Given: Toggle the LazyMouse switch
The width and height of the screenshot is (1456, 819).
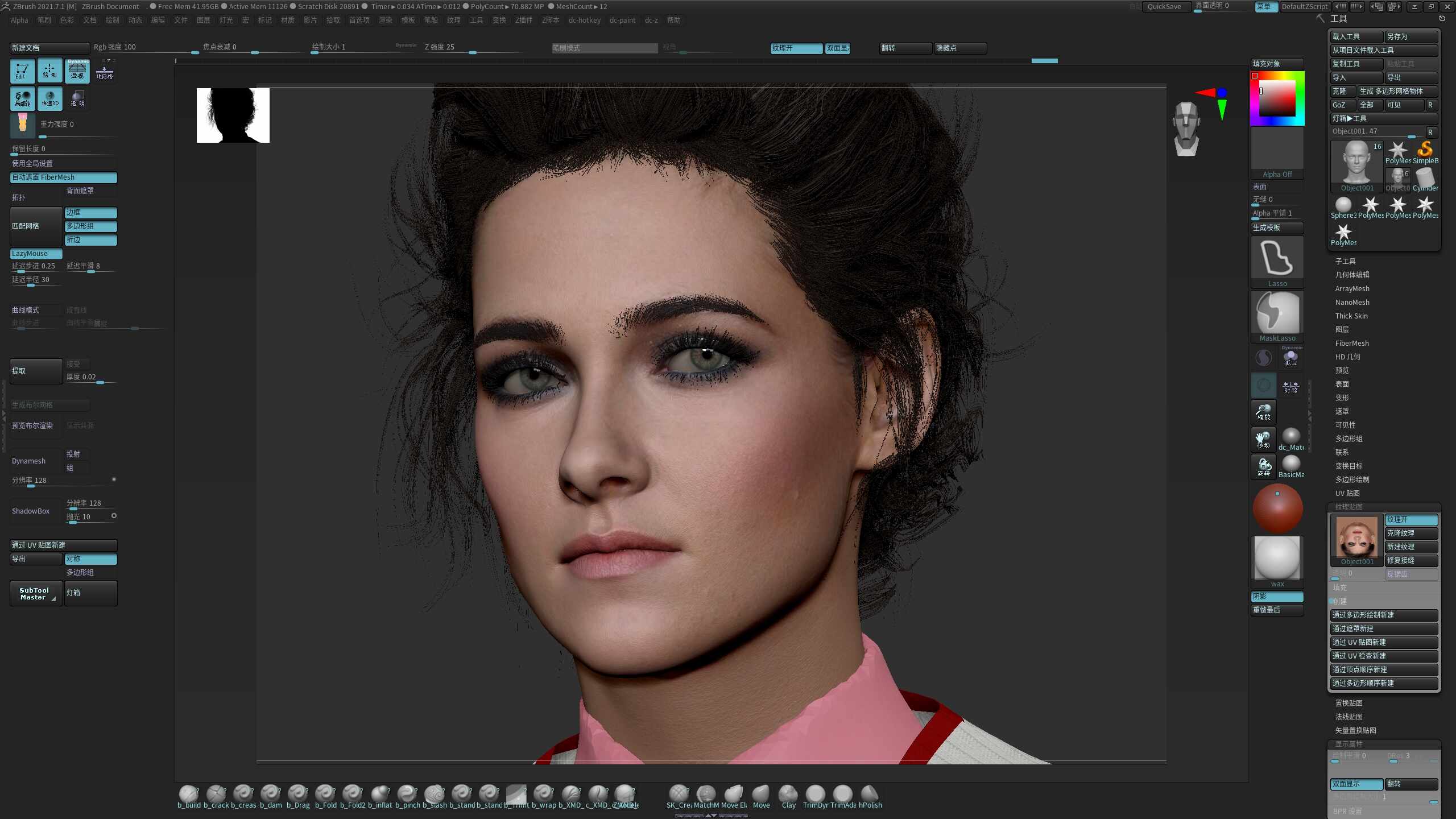Looking at the screenshot, I should click(36, 254).
